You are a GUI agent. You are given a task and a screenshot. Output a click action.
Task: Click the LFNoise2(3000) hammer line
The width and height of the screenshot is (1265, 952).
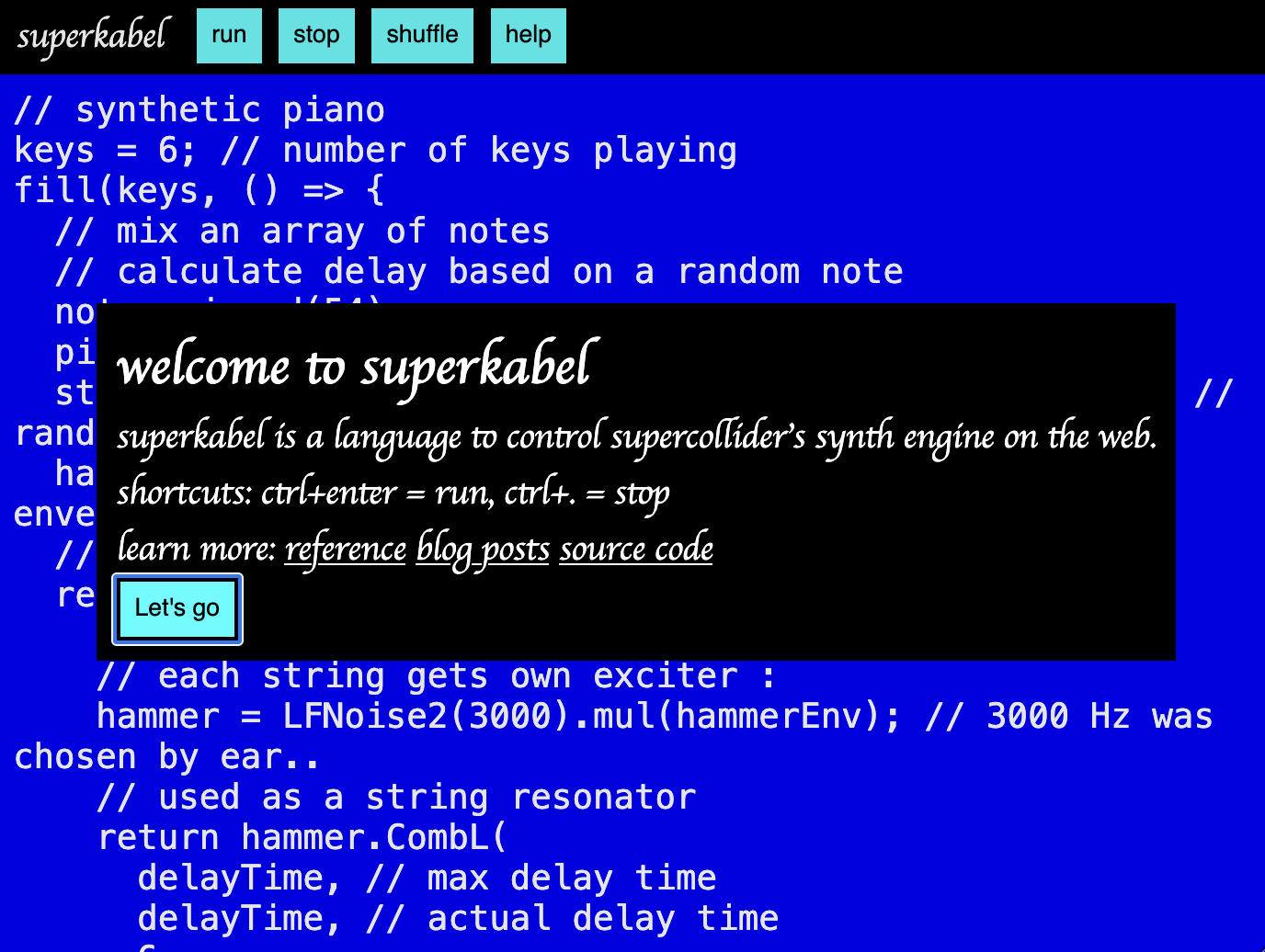click(x=655, y=717)
